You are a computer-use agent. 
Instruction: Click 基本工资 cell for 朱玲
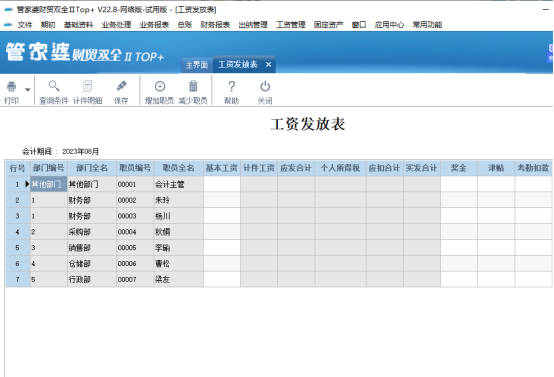(222, 200)
